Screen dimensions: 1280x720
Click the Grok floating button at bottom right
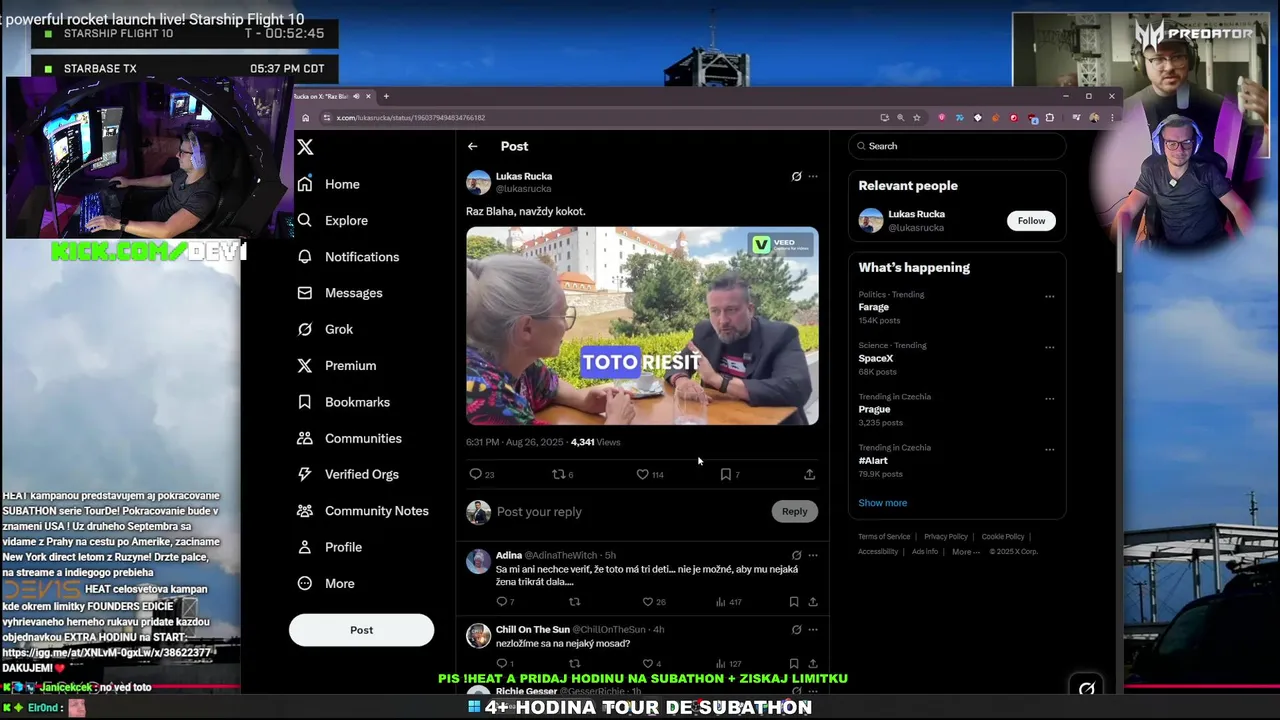point(1086,688)
